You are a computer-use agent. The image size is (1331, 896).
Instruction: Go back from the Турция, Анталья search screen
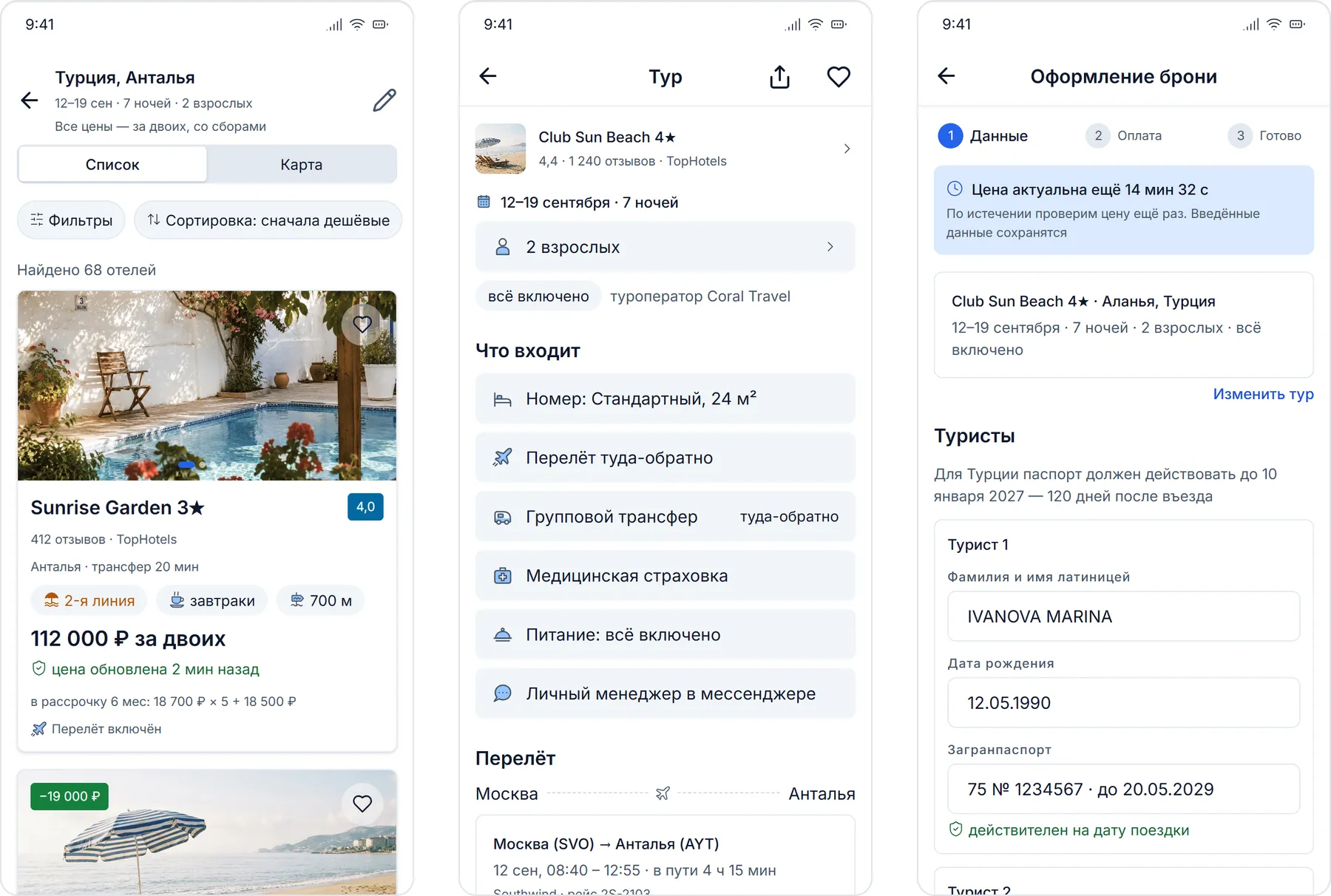(x=30, y=101)
